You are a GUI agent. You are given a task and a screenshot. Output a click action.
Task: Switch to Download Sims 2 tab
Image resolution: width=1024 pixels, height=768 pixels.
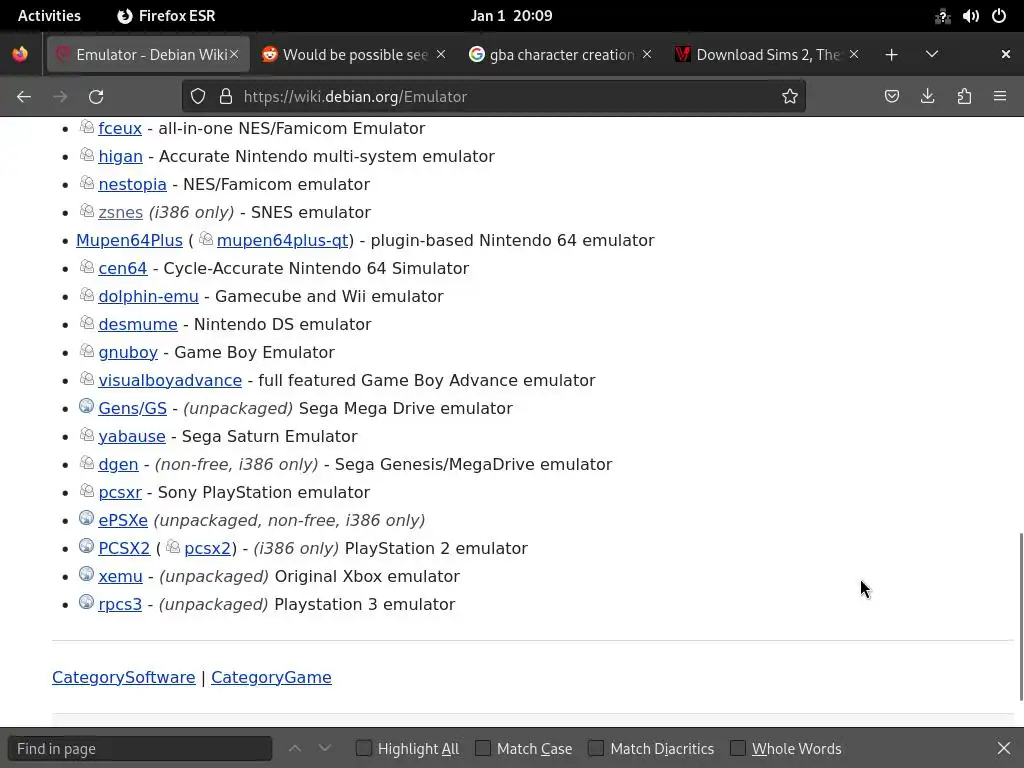768,55
